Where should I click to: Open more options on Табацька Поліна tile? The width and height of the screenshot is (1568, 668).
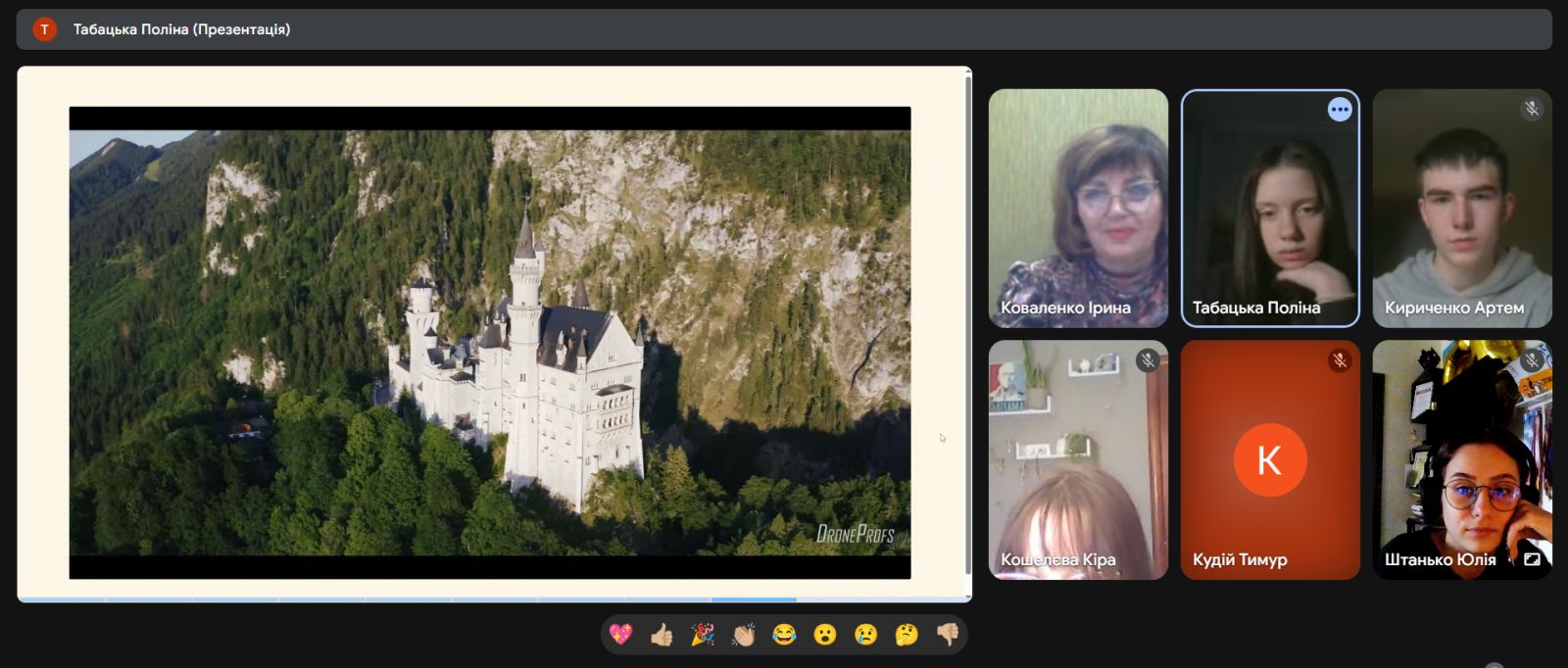pos(1340,110)
